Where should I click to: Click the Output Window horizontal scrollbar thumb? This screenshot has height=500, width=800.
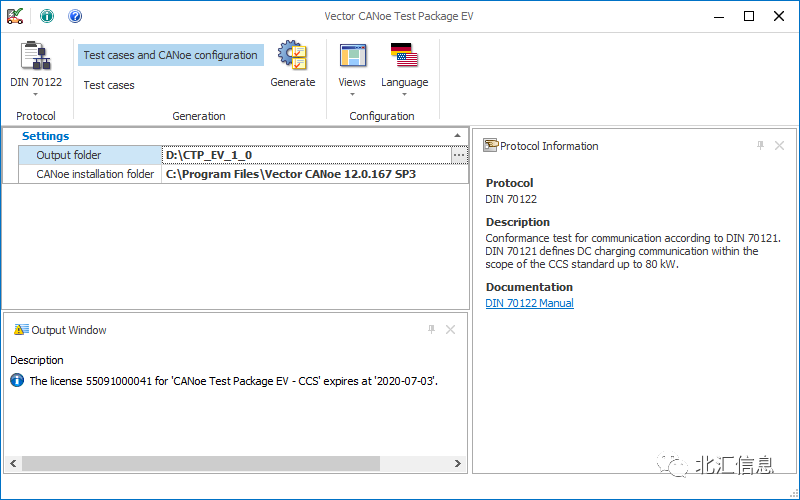pos(201,463)
